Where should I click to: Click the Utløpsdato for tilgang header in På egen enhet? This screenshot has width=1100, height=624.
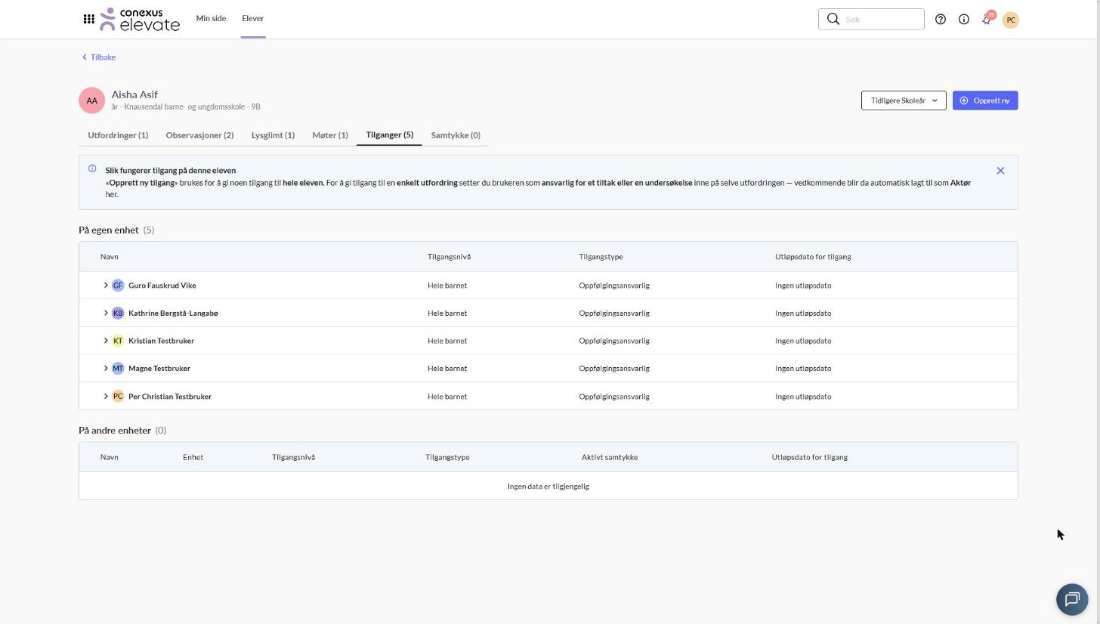click(x=813, y=257)
